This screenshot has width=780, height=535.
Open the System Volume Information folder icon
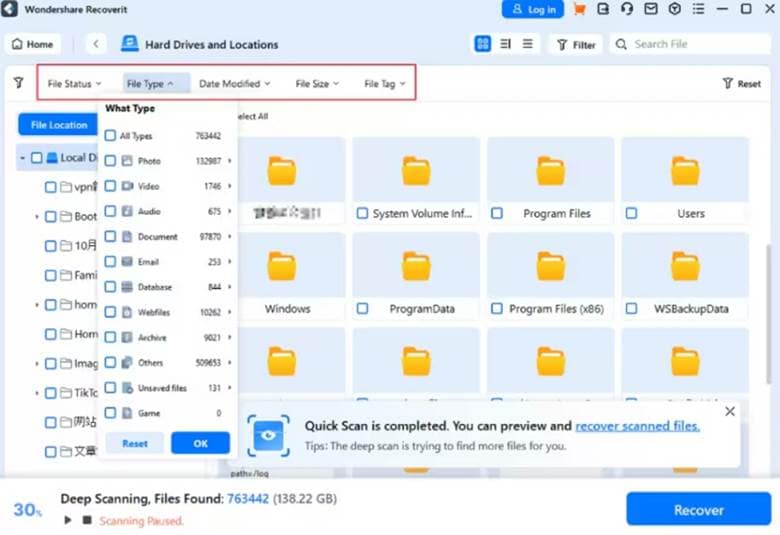pyautogui.click(x=416, y=170)
